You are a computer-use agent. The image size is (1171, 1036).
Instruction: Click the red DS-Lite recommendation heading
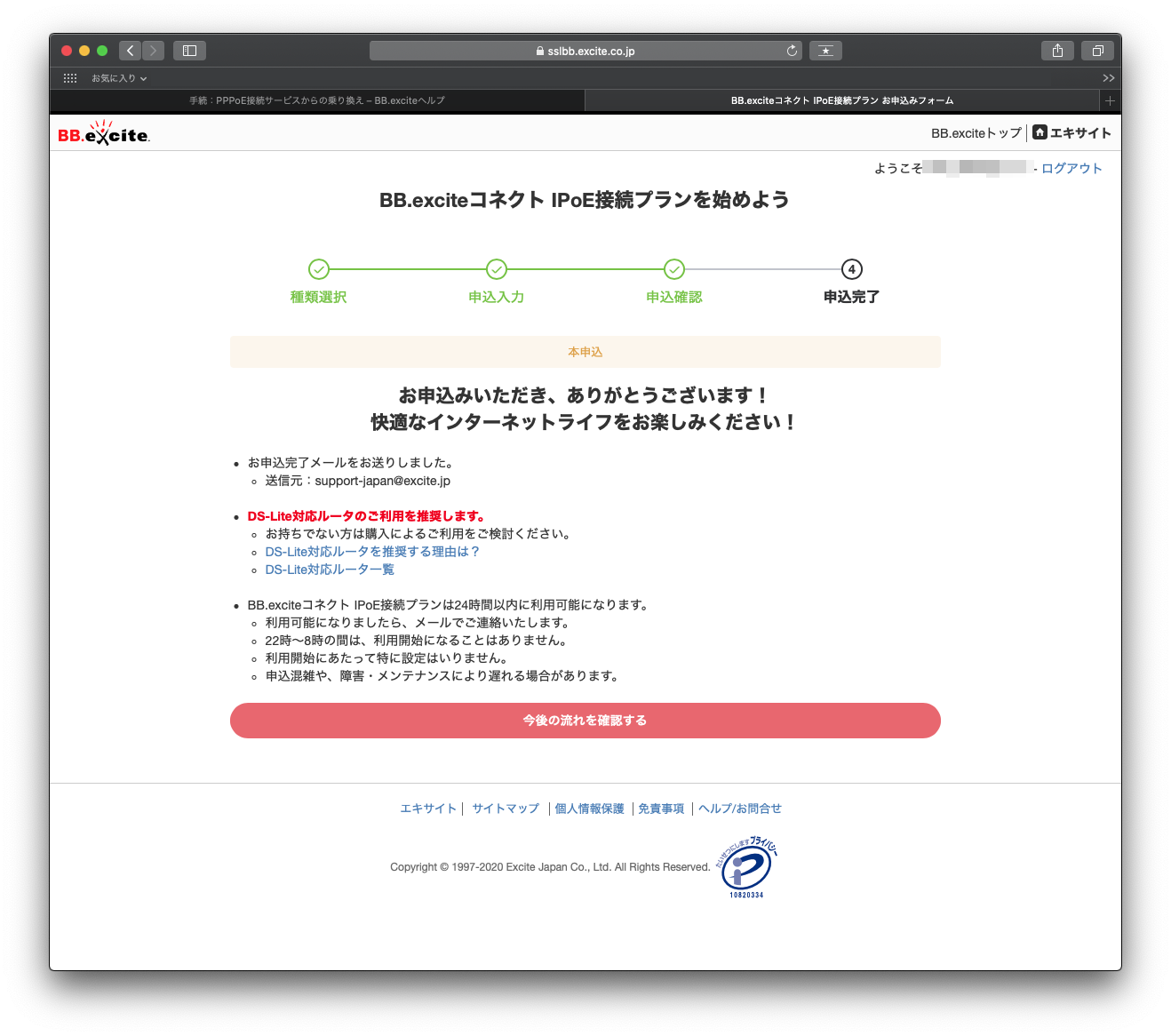[366, 516]
